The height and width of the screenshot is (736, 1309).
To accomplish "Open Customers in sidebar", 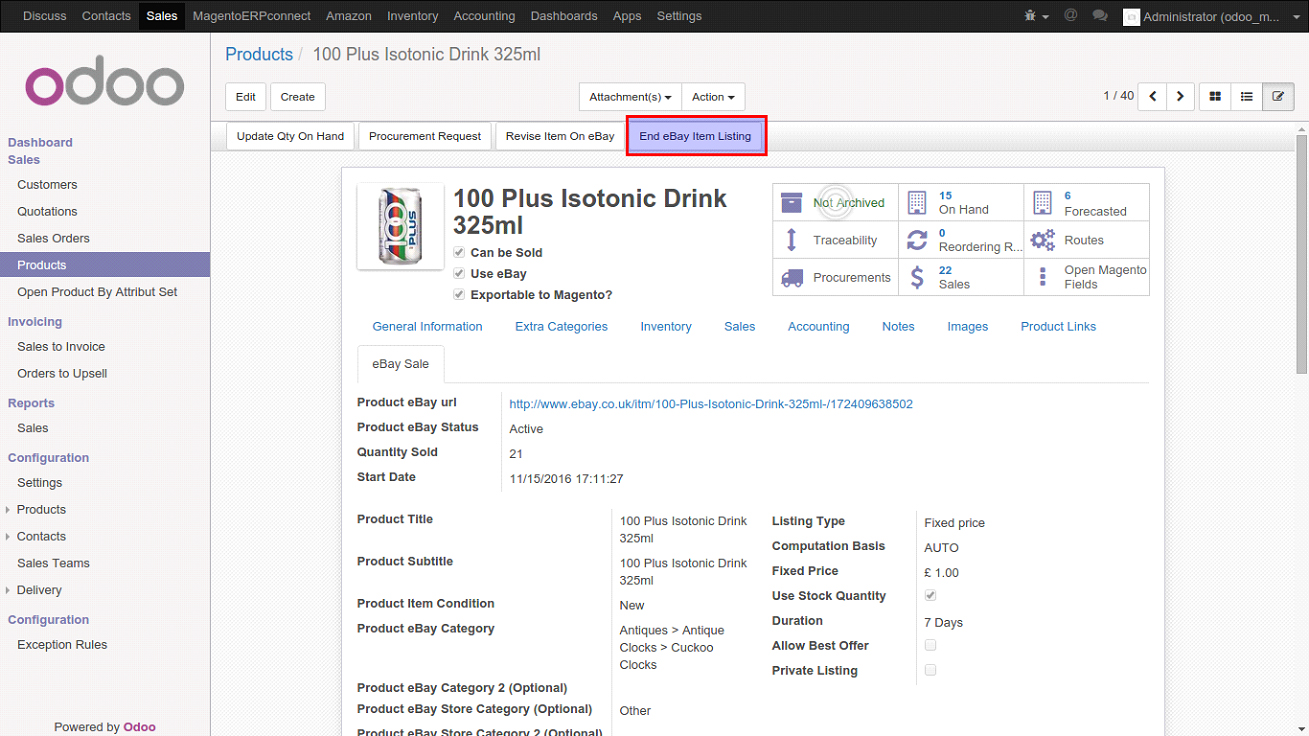I will pos(47,184).
